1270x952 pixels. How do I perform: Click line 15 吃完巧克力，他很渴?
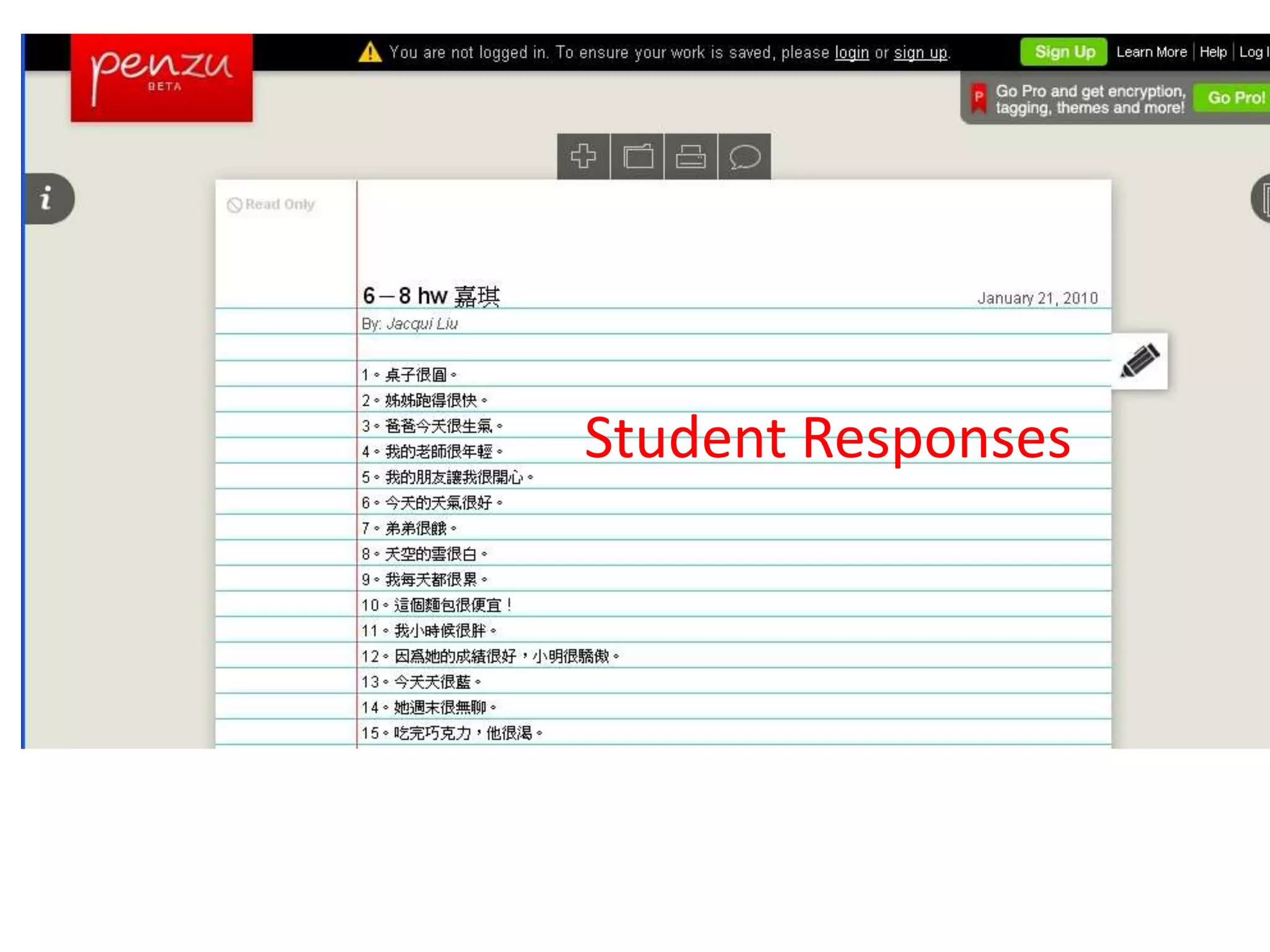(452, 733)
